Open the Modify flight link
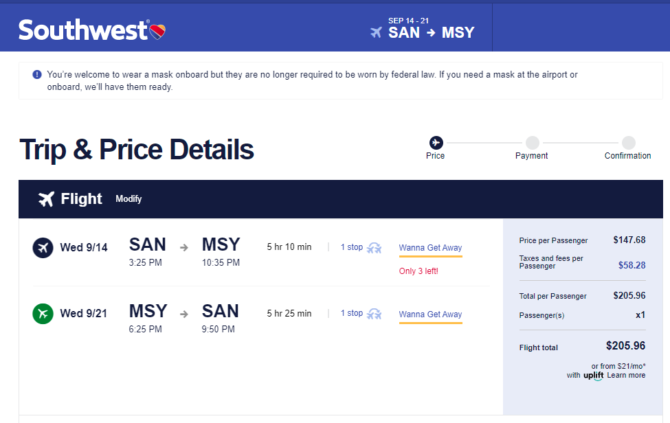The width and height of the screenshot is (670, 423). tap(128, 199)
